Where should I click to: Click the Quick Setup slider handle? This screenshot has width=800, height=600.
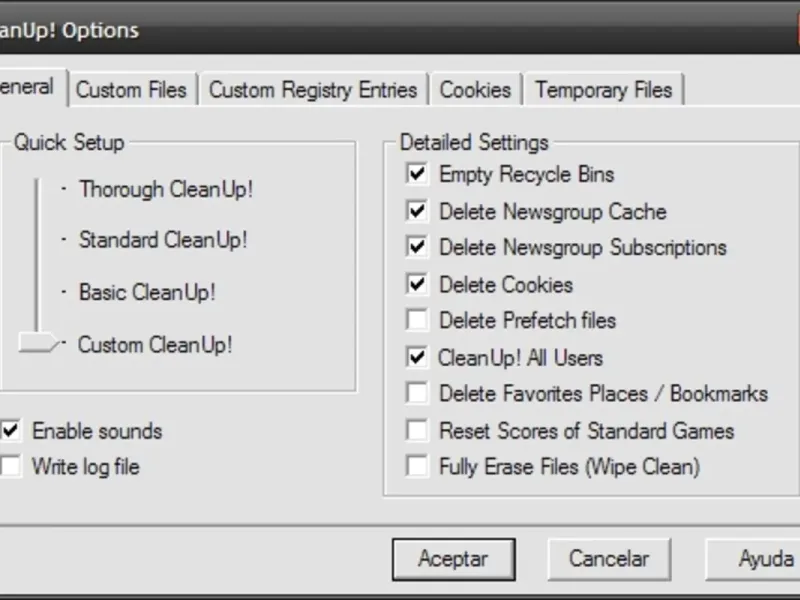(x=38, y=344)
